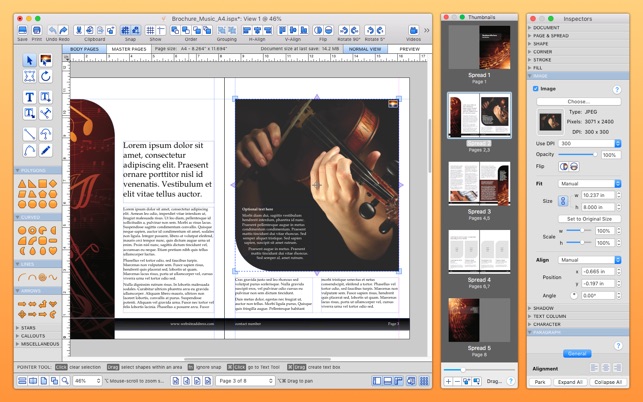The width and height of the screenshot is (643, 402).
Task: Redo the last undone action
Action: 63,30
